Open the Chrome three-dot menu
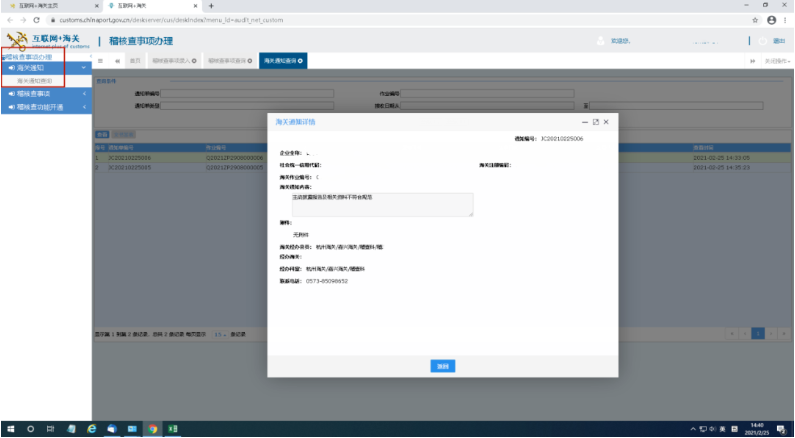Image resolution: width=795 pixels, height=438 pixels. tap(785, 20)
